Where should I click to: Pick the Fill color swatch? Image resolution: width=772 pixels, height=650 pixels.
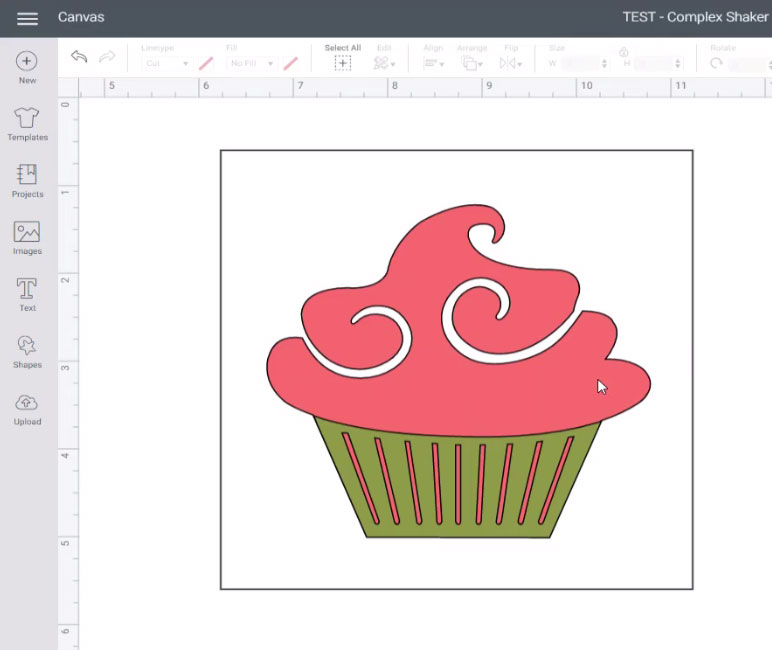pyautogui.click(x=290, y=63)
